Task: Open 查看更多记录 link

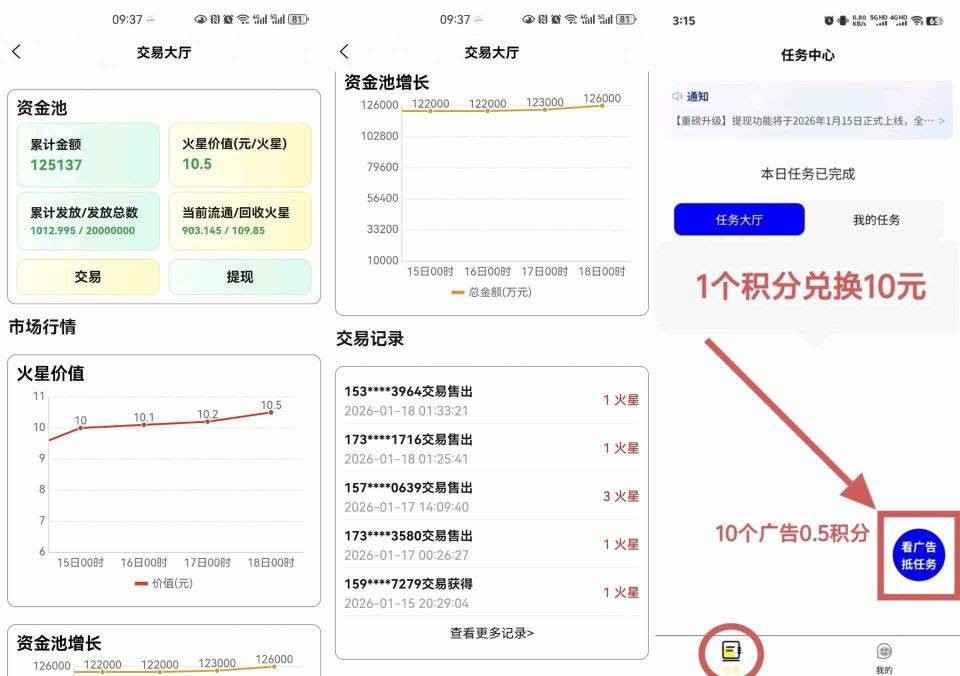Action: (x=491, y=633)
